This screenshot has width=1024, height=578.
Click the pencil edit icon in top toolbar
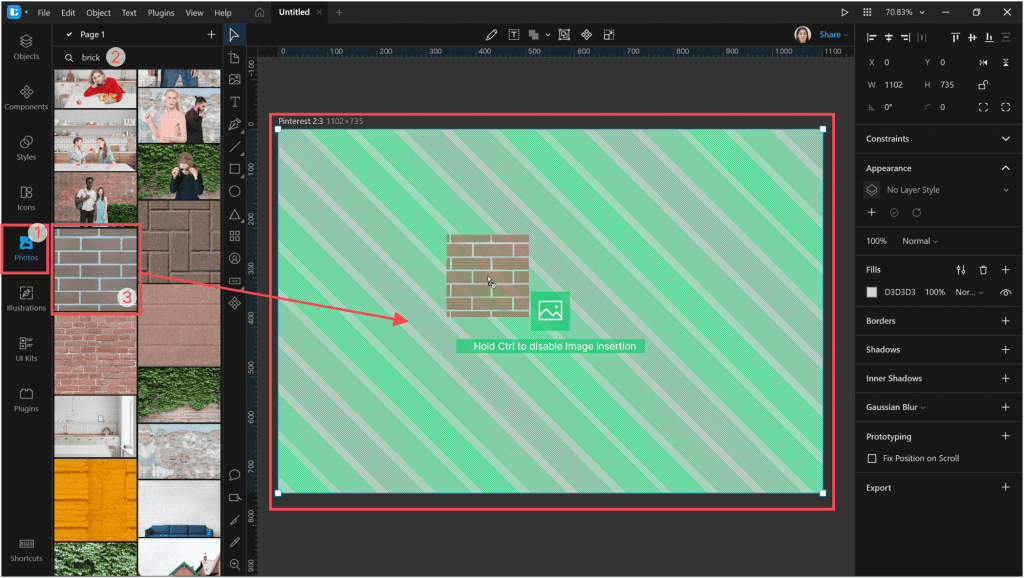(x=491, y=35)
